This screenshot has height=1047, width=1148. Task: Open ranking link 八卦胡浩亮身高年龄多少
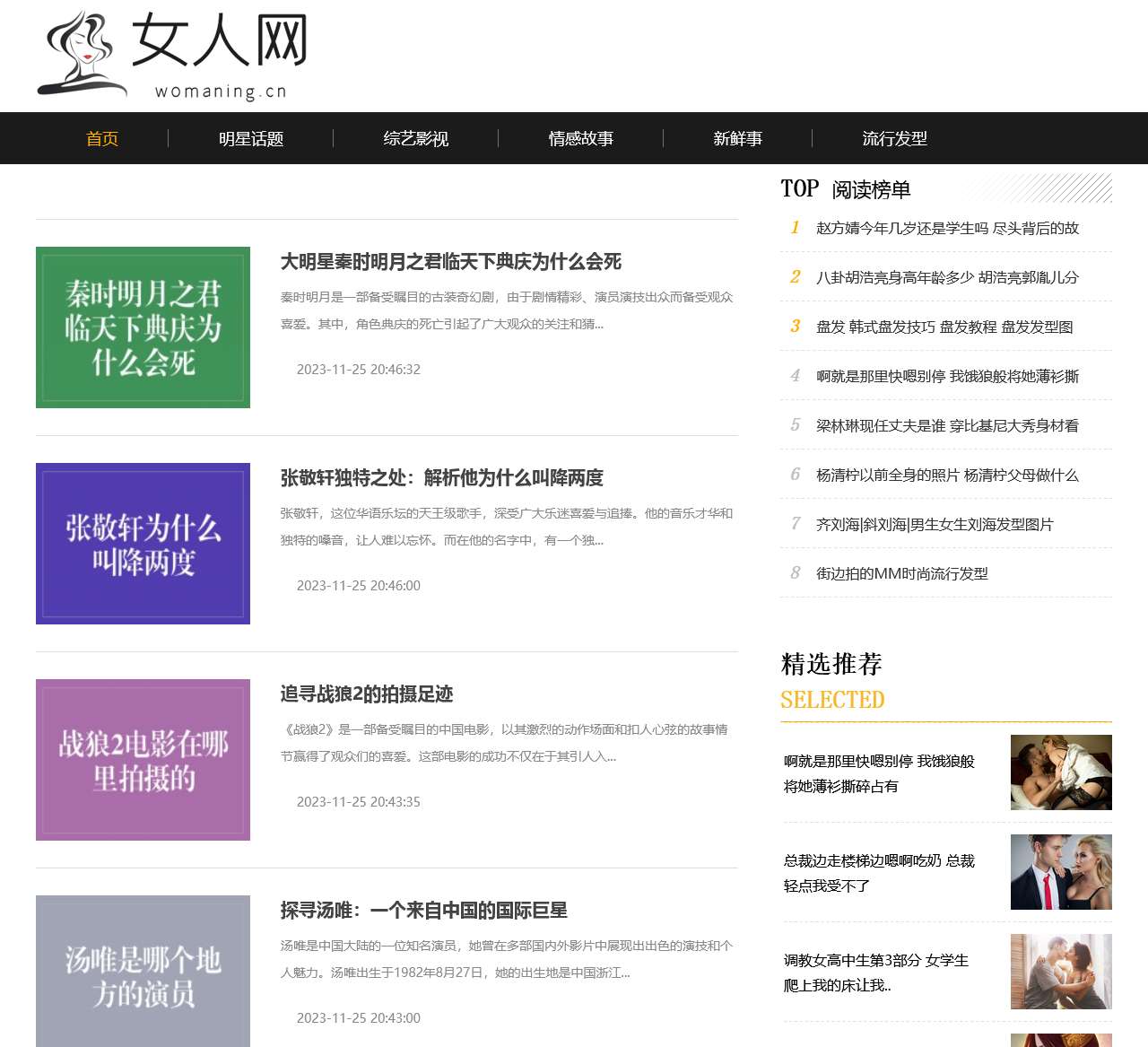947,277
